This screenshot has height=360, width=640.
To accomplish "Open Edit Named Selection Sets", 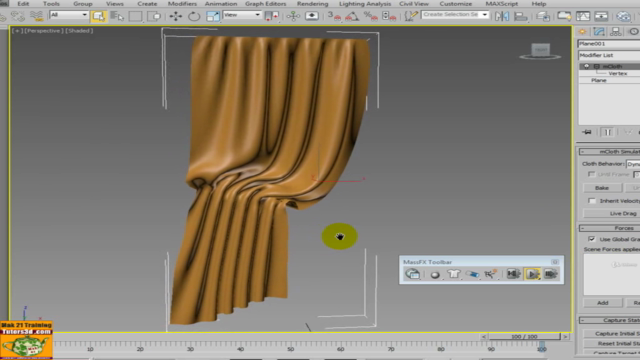I will click(x=411, y=16).
